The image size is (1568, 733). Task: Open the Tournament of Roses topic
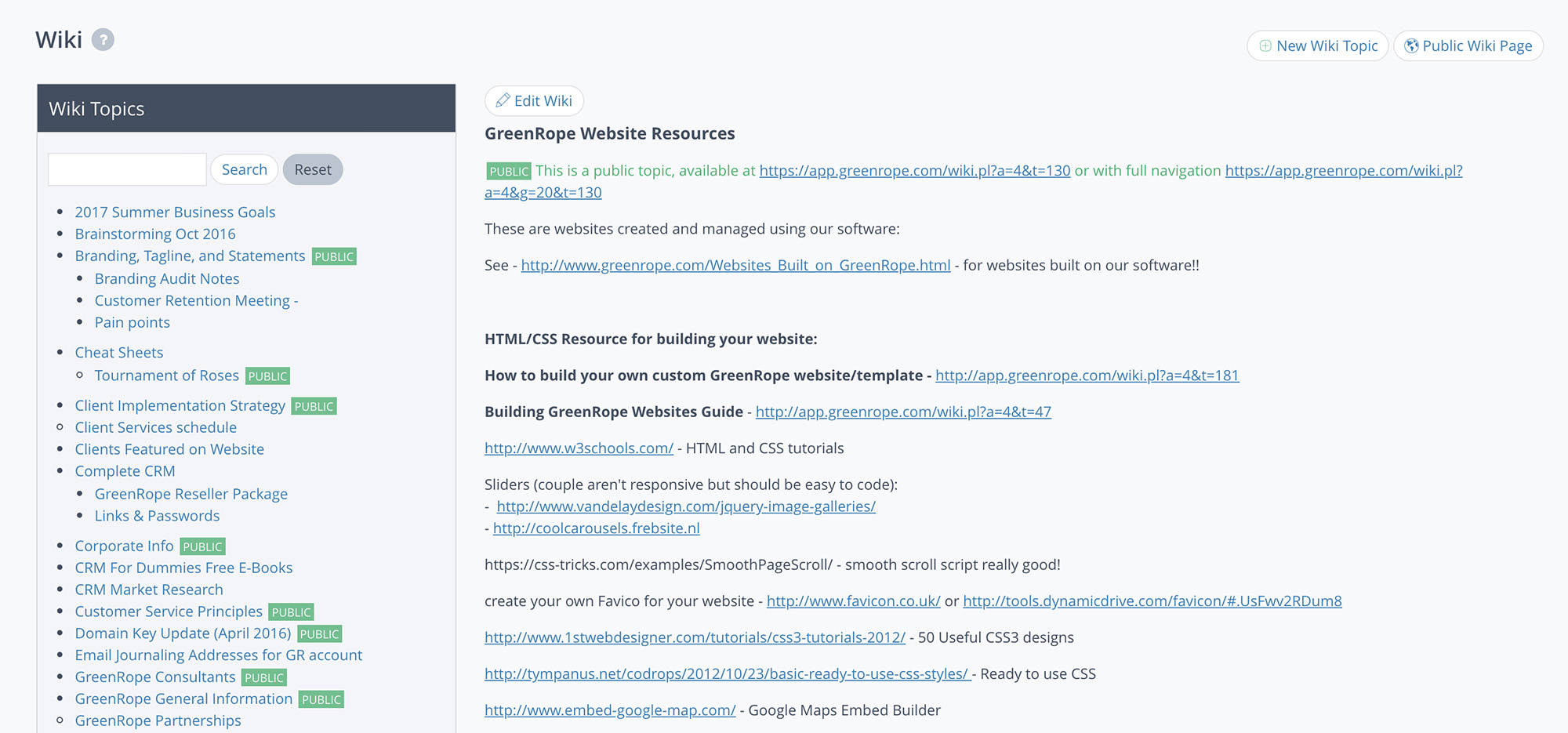click(x=167, y=375)
